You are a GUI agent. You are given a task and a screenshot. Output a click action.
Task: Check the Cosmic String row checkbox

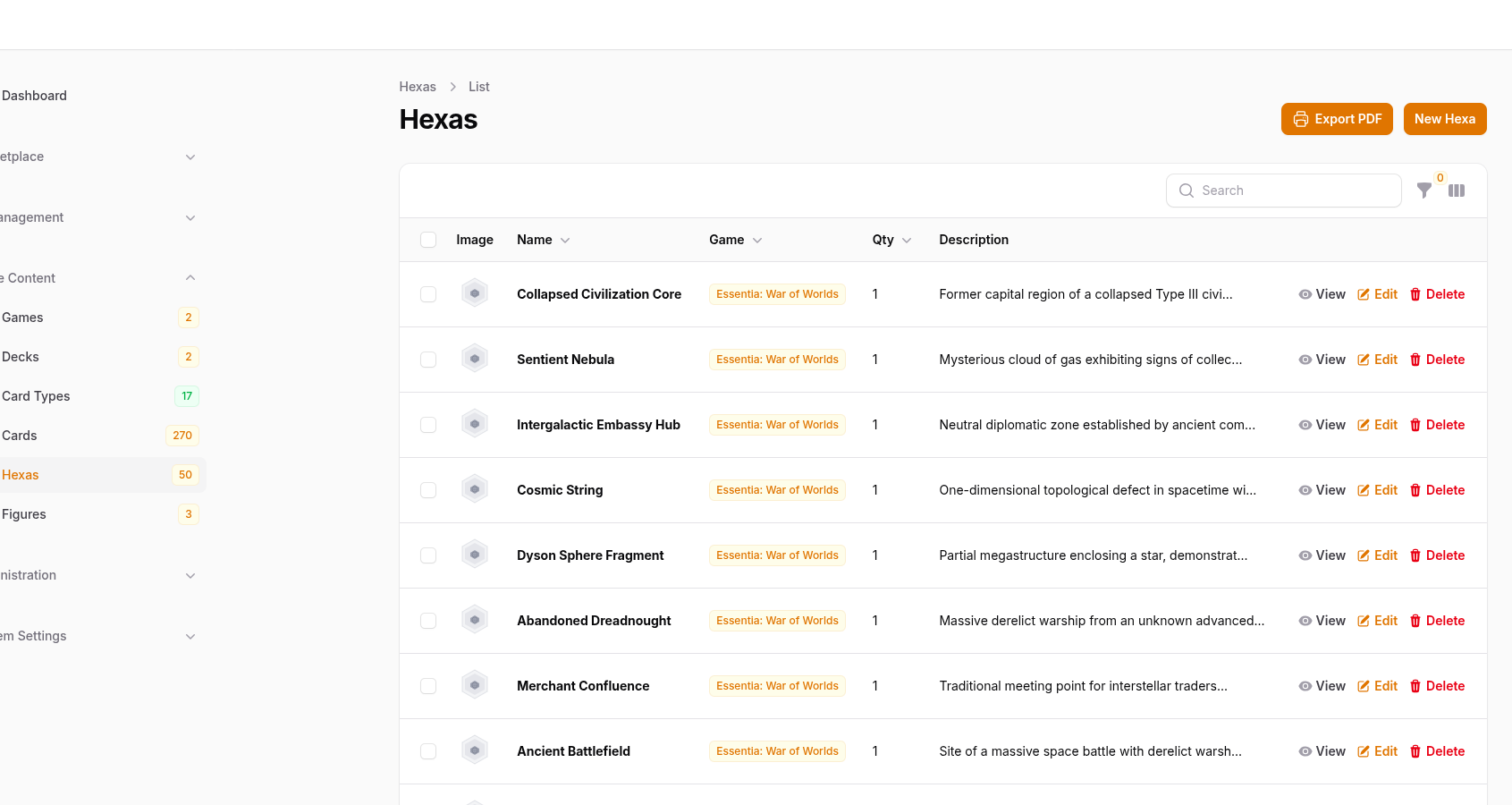pos(428,490)
